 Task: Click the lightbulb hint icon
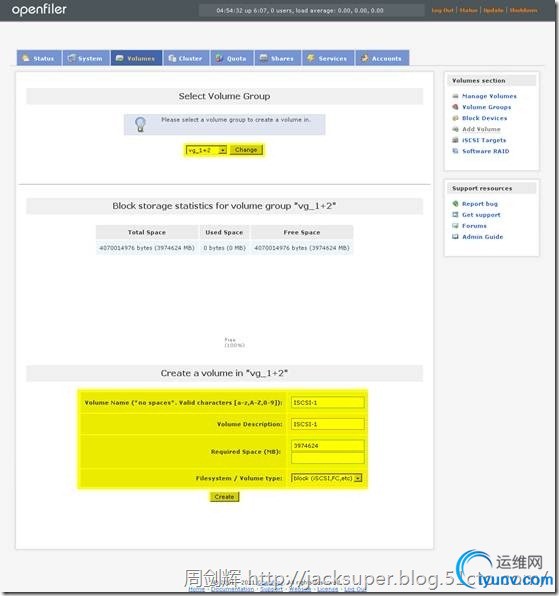[140, 124]
